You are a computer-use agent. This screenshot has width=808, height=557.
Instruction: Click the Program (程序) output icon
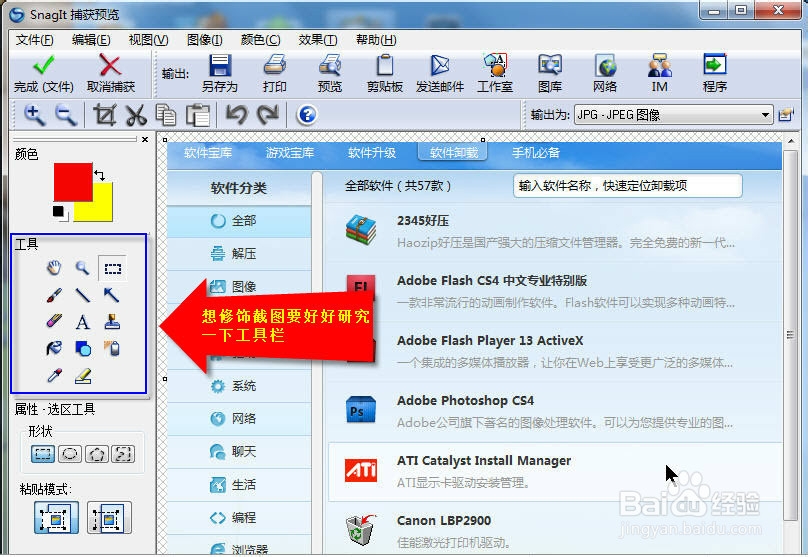[715, 65]
